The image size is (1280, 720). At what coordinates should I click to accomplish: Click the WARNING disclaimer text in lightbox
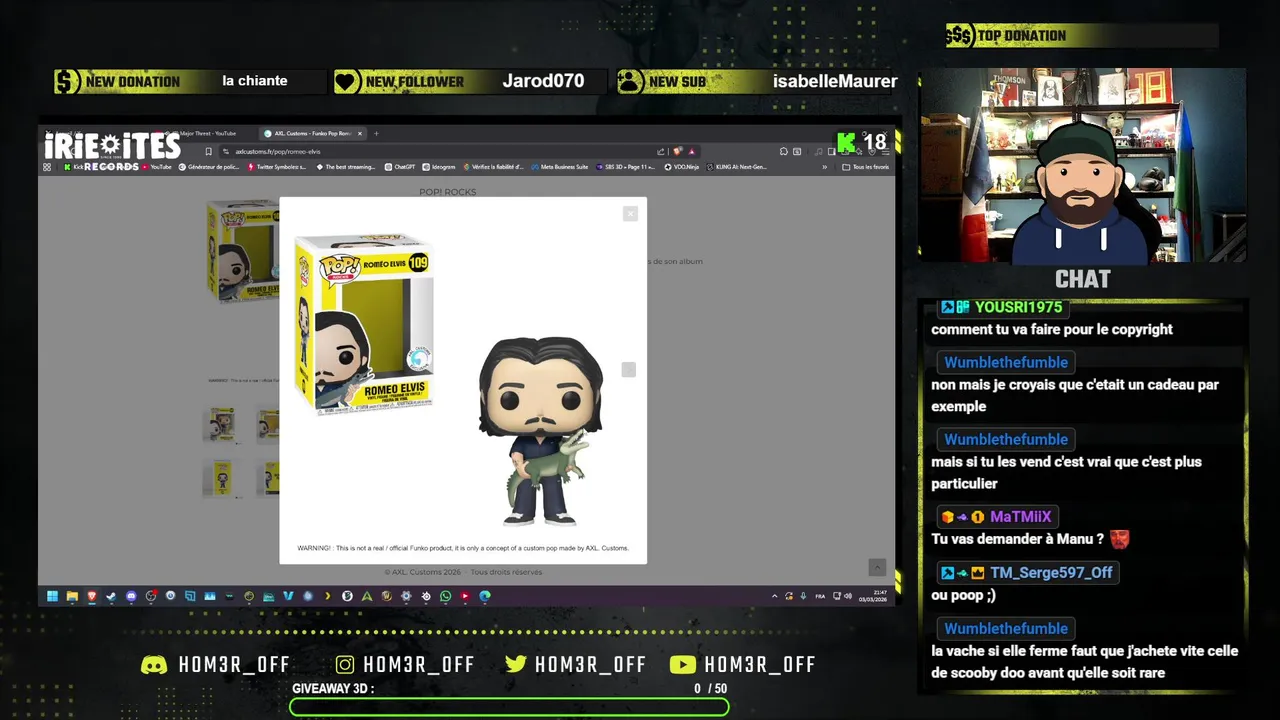463,548
